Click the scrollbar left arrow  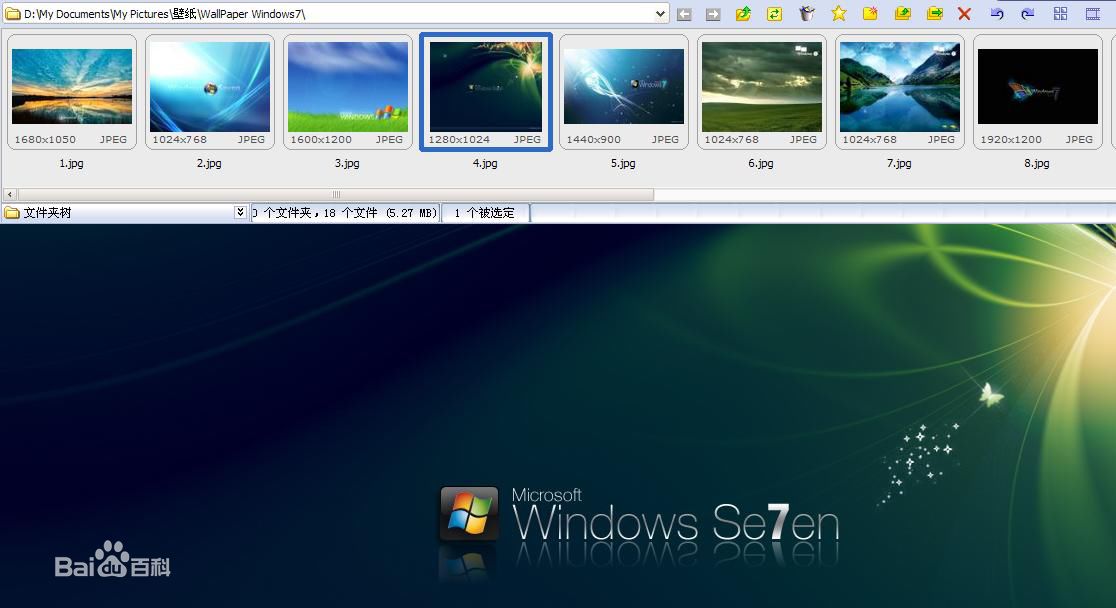click(x=10, y=194)
